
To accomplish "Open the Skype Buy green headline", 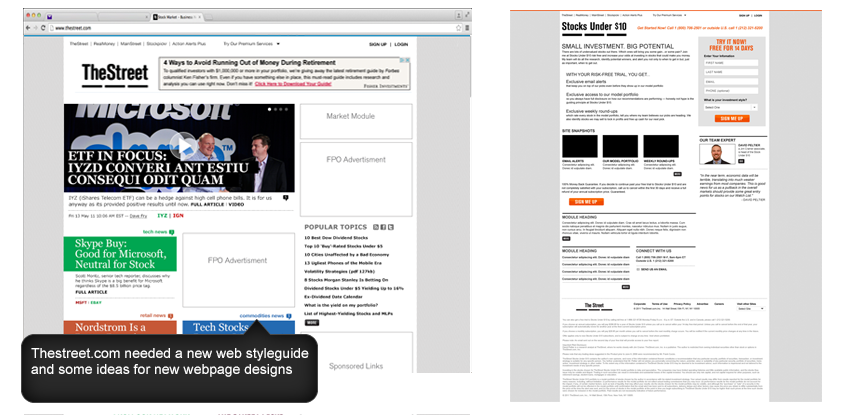I will (120, 254).
